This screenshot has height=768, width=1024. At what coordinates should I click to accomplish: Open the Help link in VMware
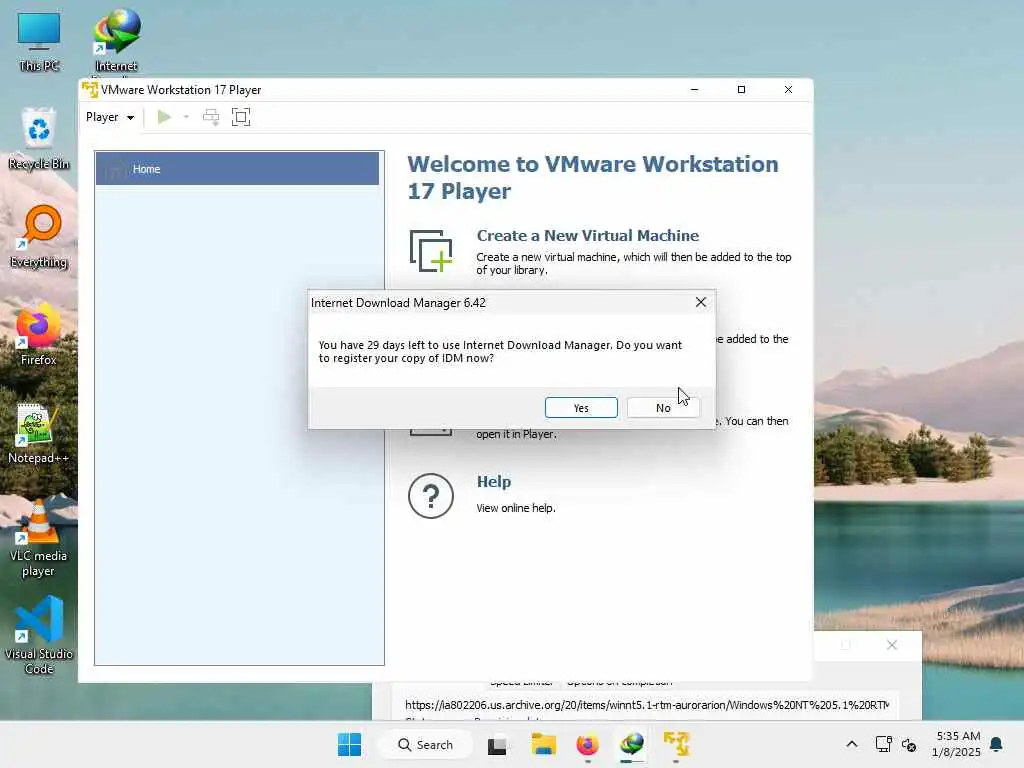[x=494, y=481]
